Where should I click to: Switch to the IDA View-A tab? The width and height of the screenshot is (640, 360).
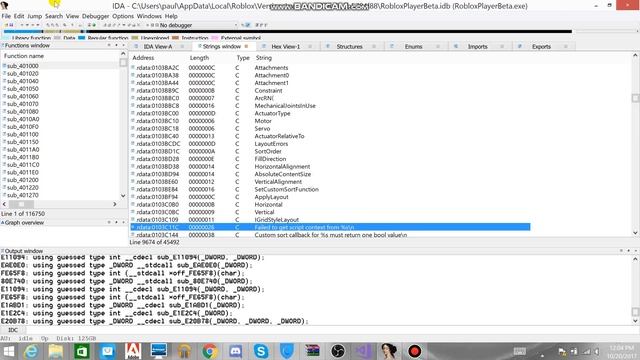coord(158,47)
